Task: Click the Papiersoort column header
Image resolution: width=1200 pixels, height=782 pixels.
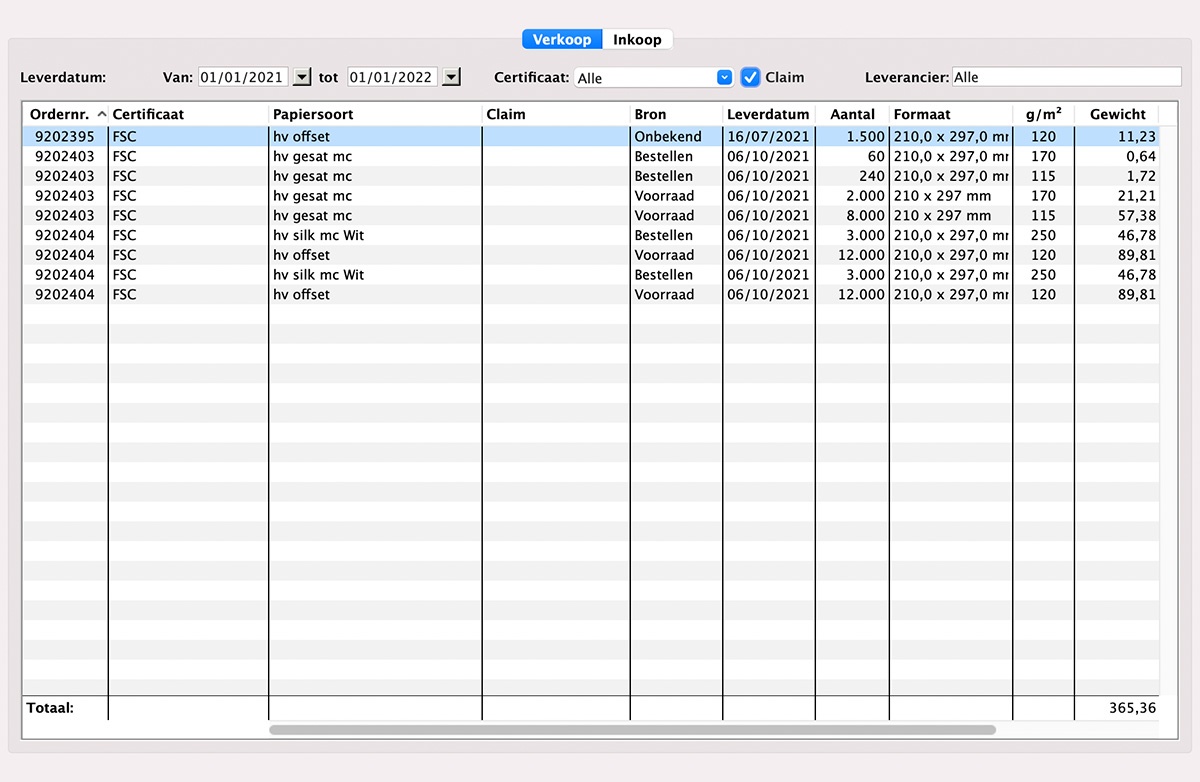Action: pos(375,114)
